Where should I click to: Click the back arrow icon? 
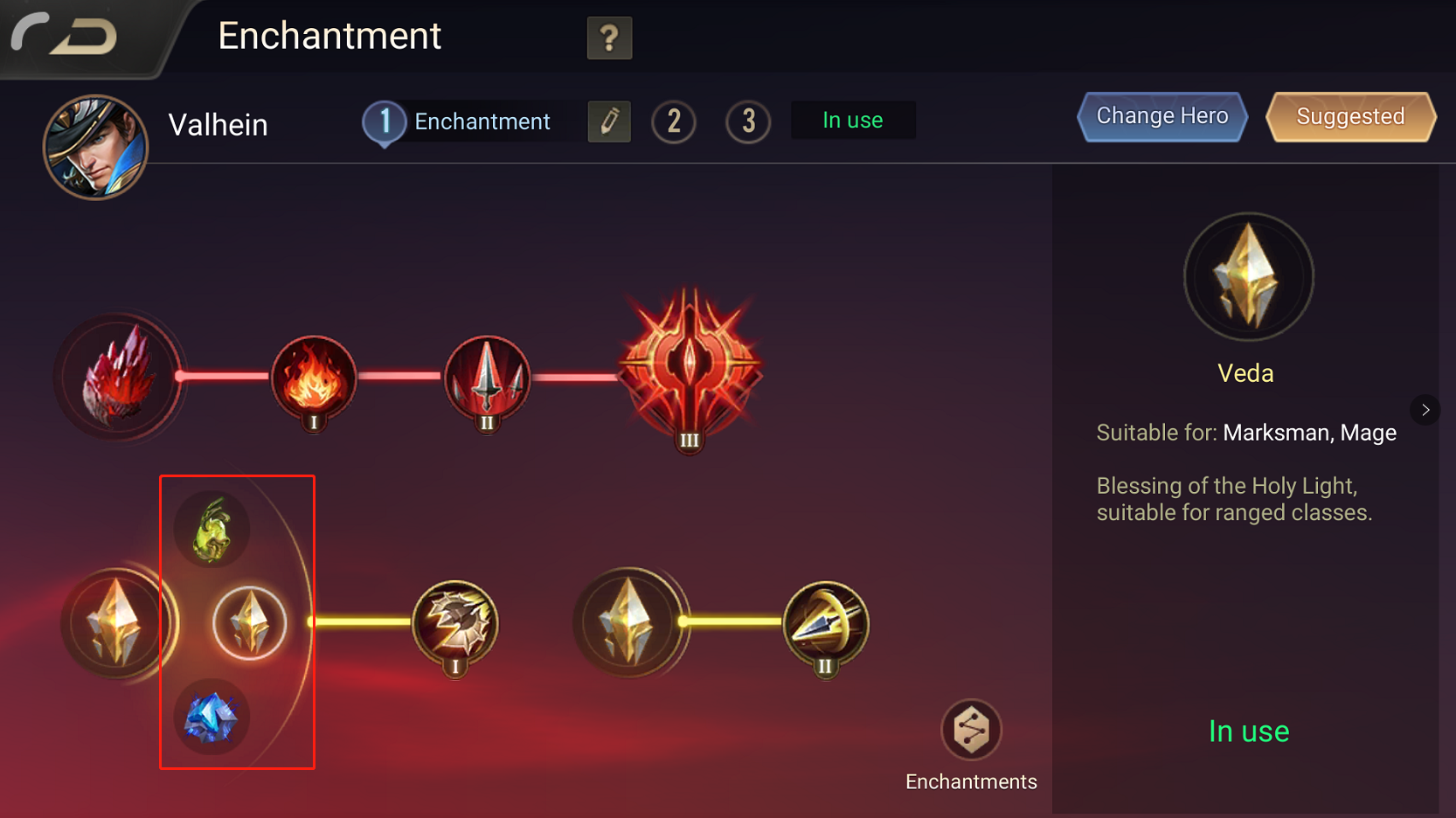point(64,35)
